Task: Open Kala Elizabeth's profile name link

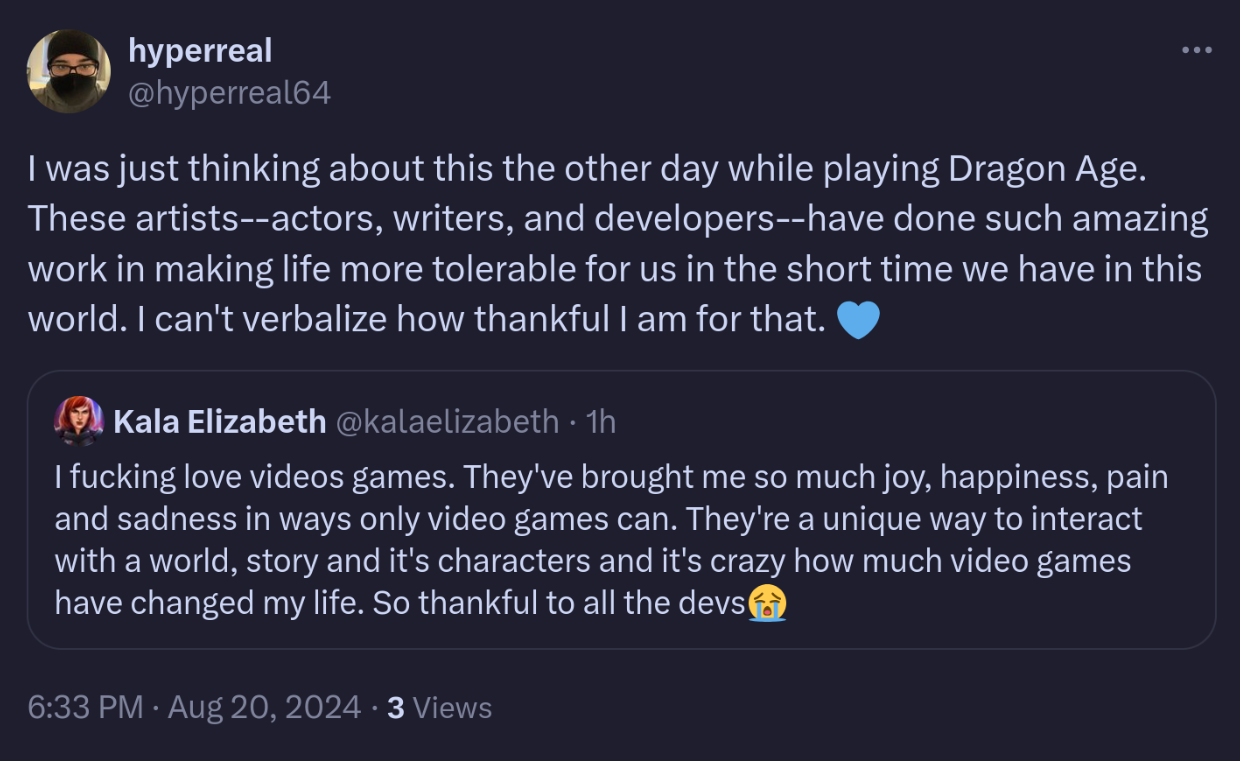Action: 220,422
